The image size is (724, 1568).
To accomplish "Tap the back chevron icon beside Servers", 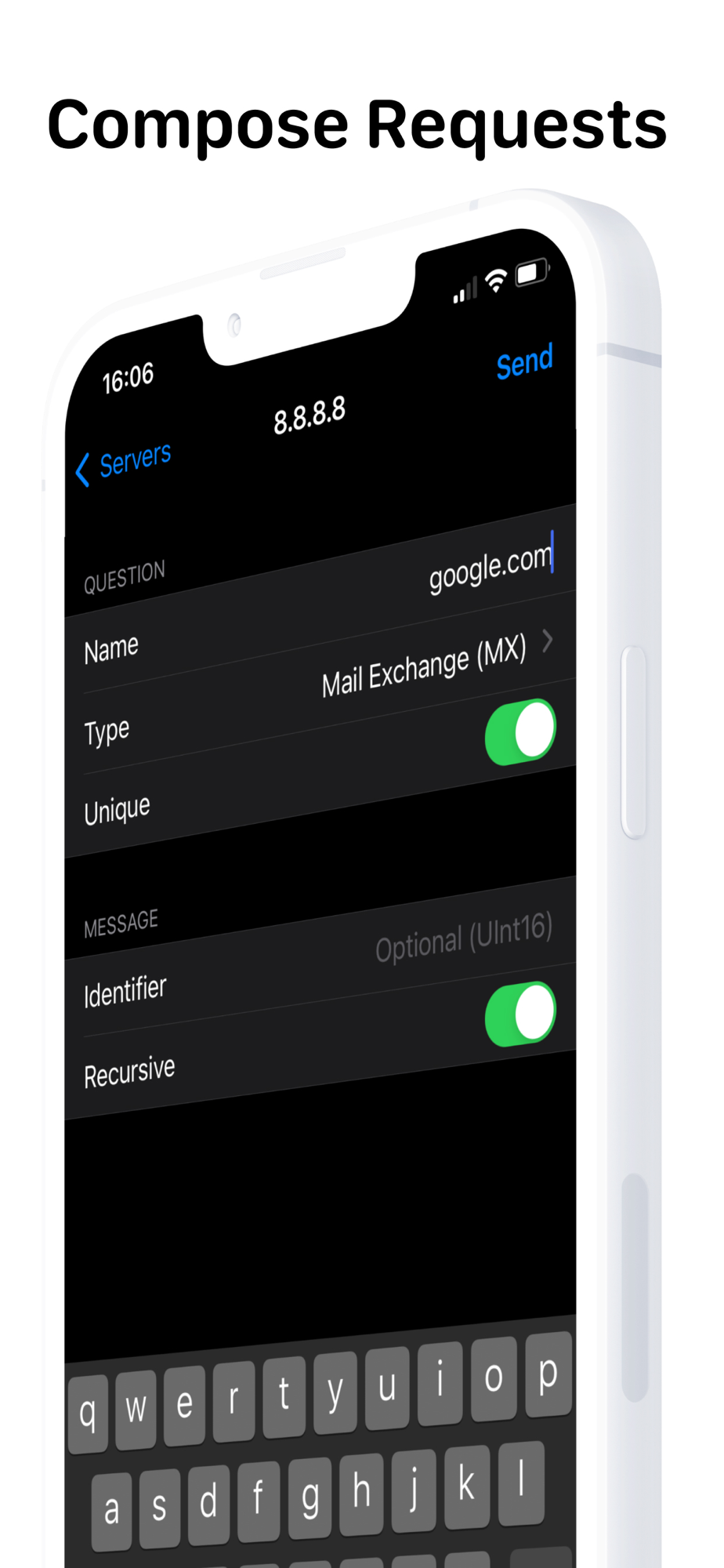I will [x=82, y=470].
